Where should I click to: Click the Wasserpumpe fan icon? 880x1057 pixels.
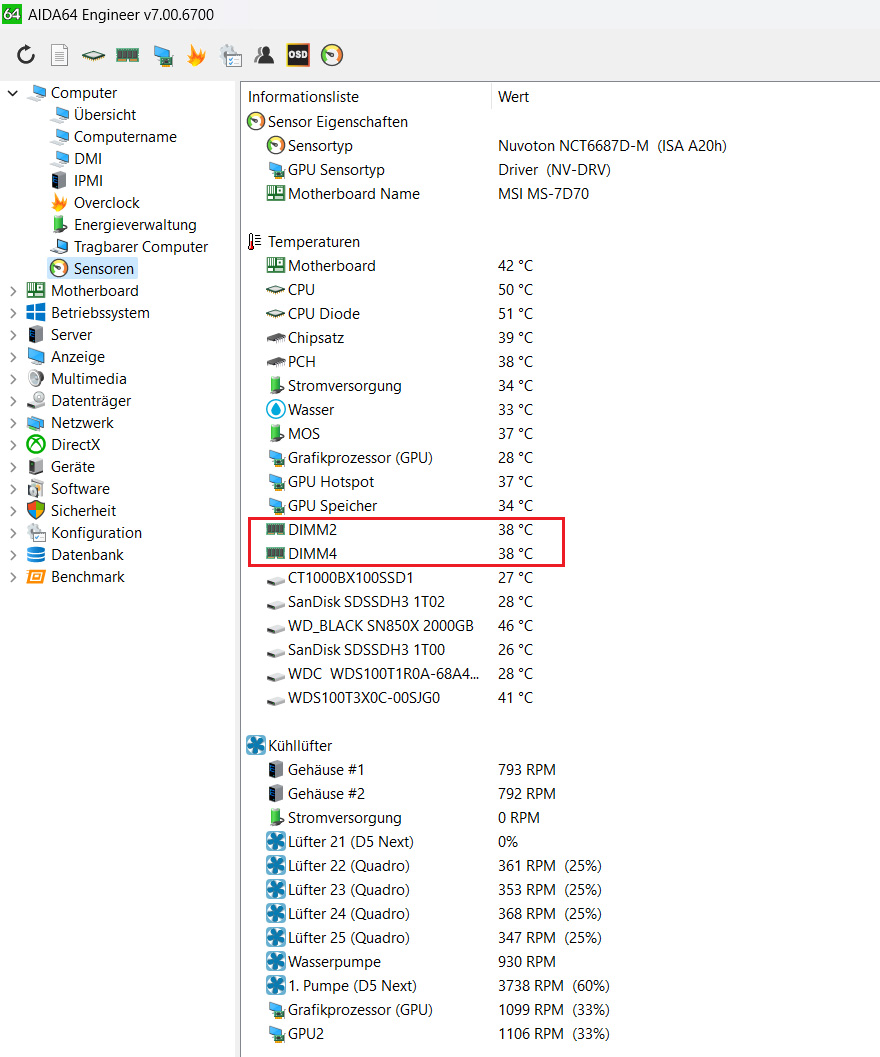pos(276,961)
